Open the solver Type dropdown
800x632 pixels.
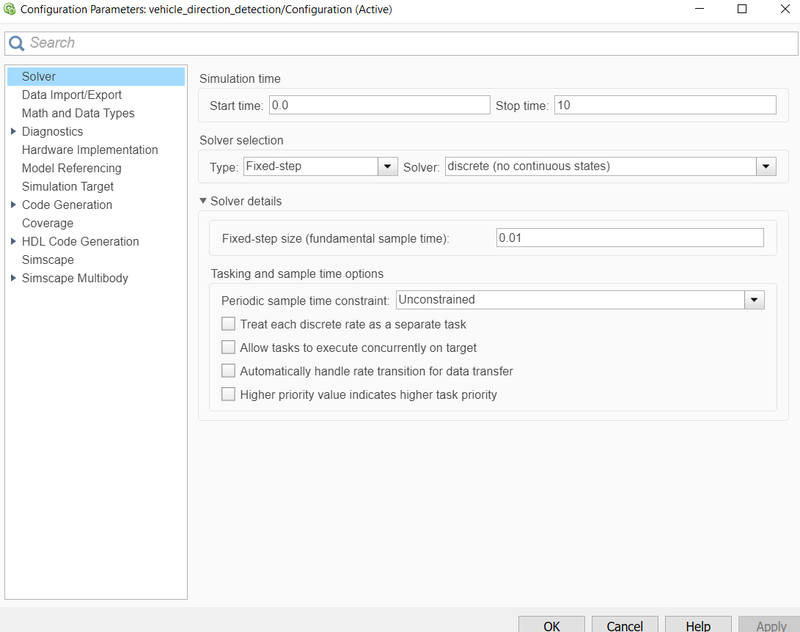pos(320,166)
